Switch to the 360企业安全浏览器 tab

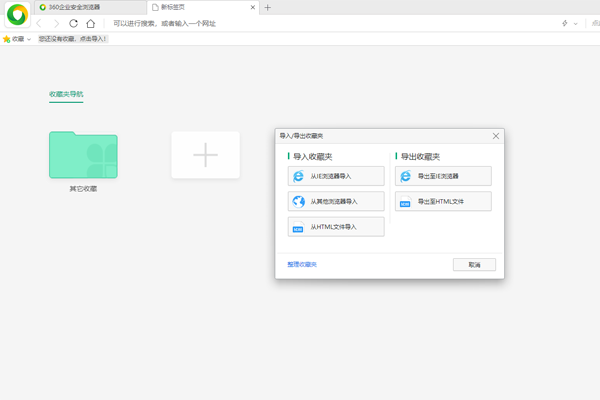pyautogui.click(x=90, y=7)
